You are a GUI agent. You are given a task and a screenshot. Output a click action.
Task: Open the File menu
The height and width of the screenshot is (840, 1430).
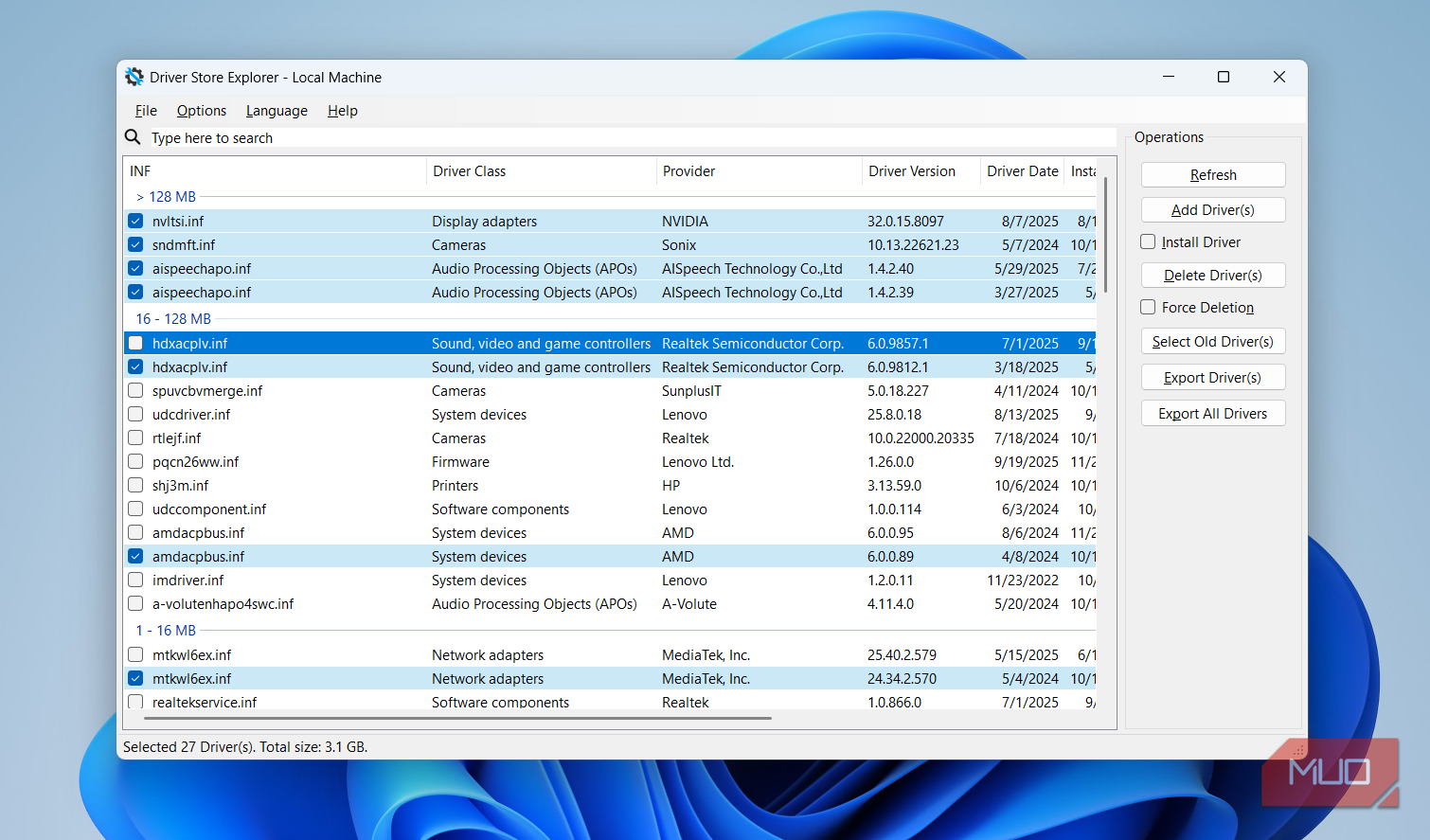coord(146,111)
